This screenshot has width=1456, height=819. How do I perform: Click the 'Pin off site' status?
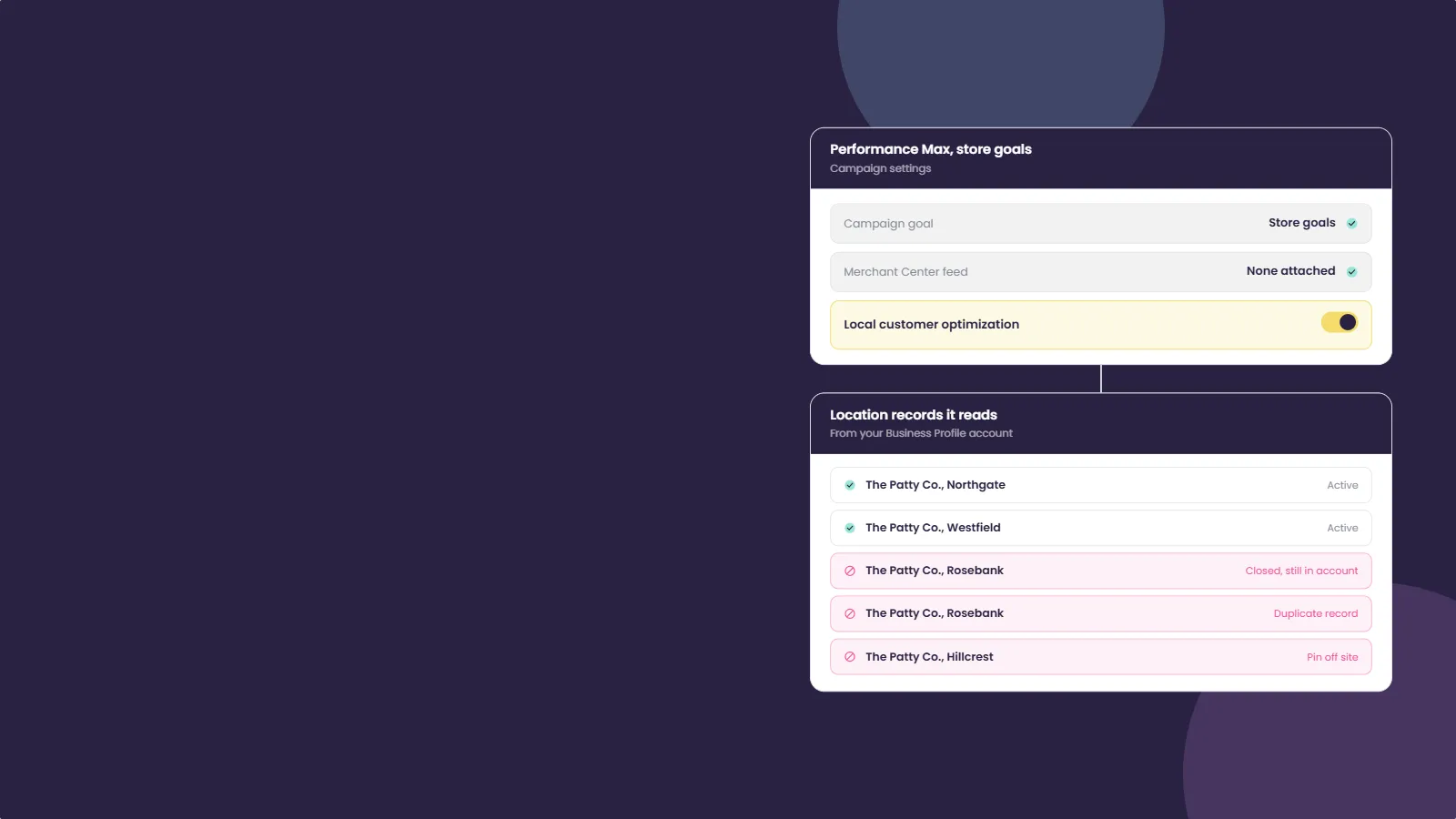point(1332,657)
